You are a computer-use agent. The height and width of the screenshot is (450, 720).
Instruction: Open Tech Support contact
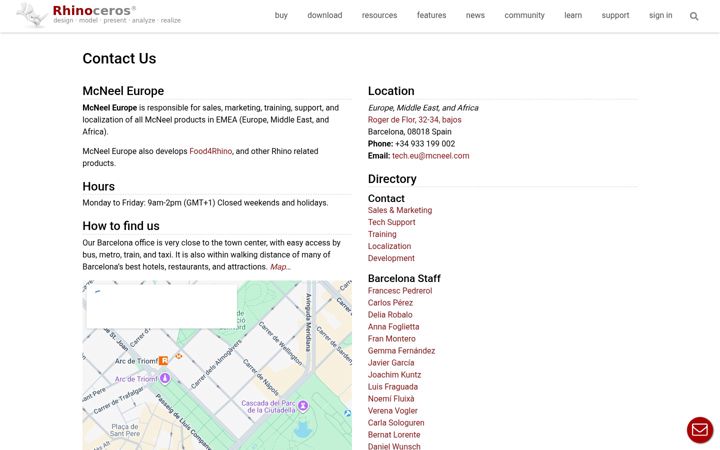391,222
